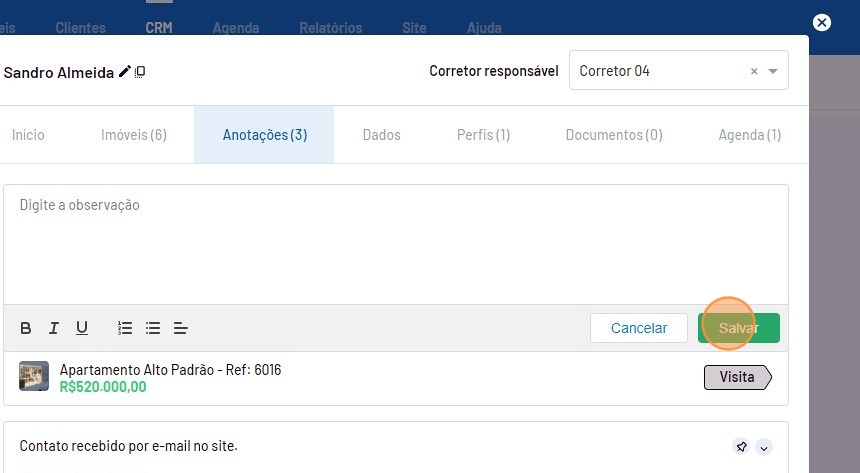
Task: Expand the e-mail contact note chevron
Action: click(x=764, y=447)
